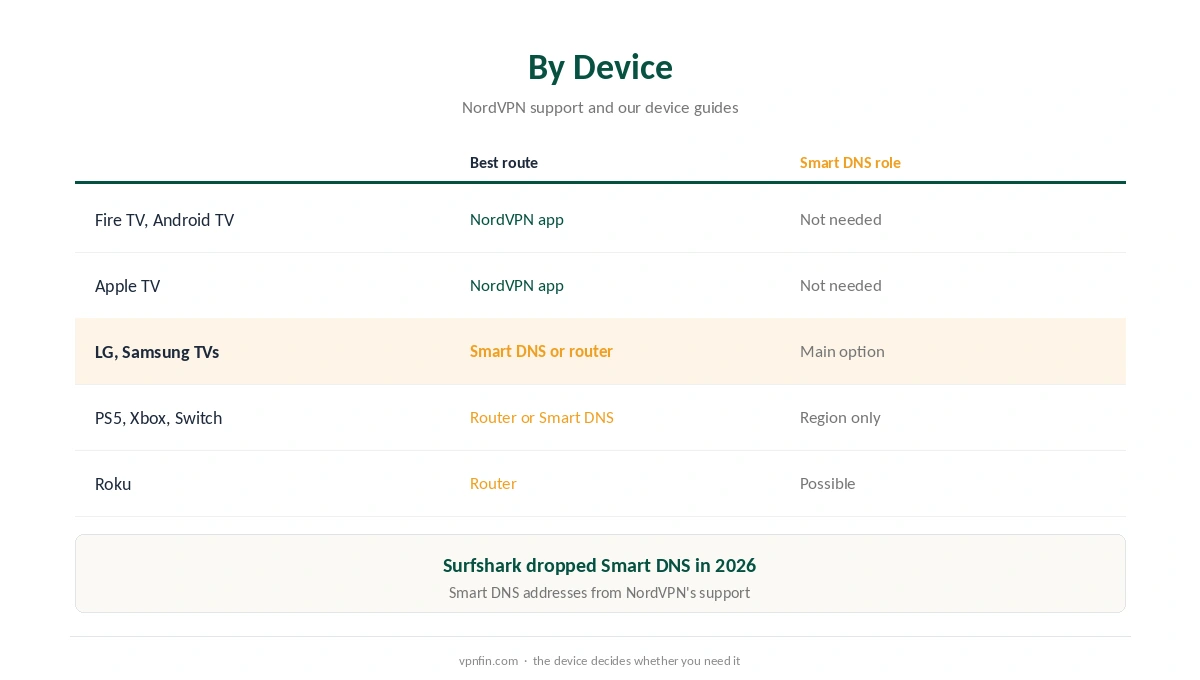Image resolution: width=1200 pixels, height=680 pixels.
Task: Click the 'Region only' cell
Action: (840, 417)
